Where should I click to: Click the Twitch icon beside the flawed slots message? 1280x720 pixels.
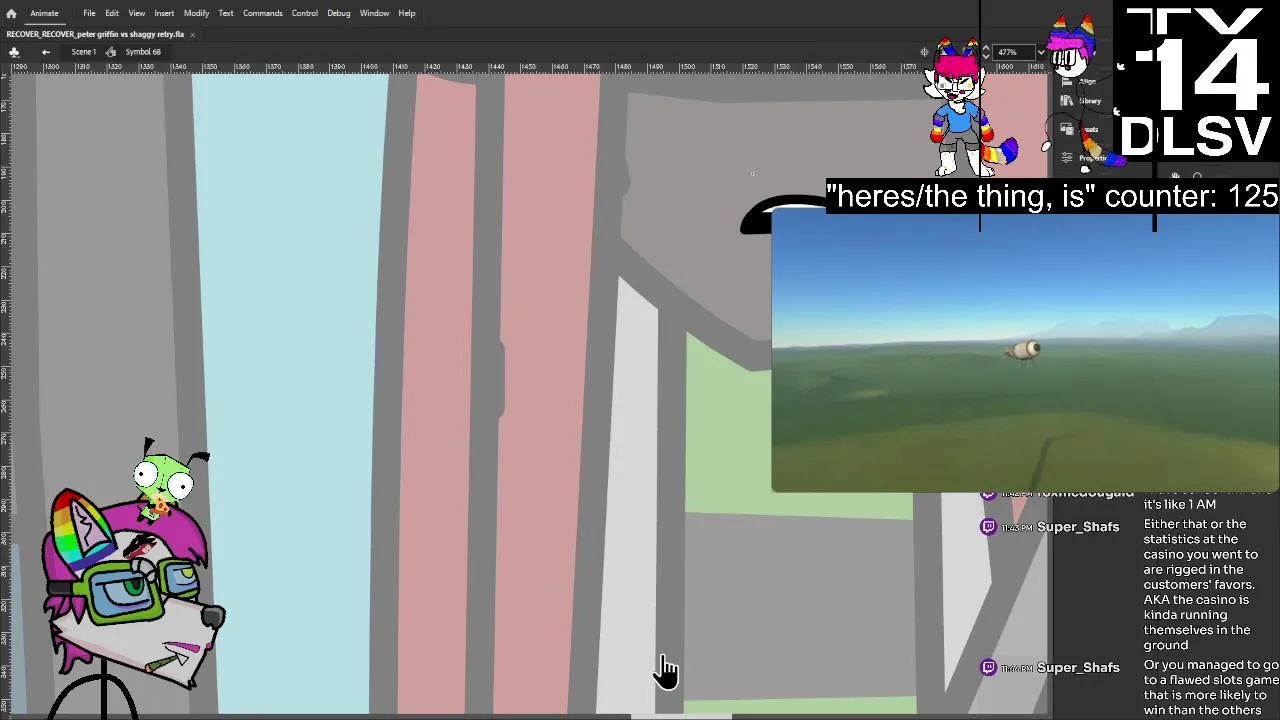click(989, 667)
